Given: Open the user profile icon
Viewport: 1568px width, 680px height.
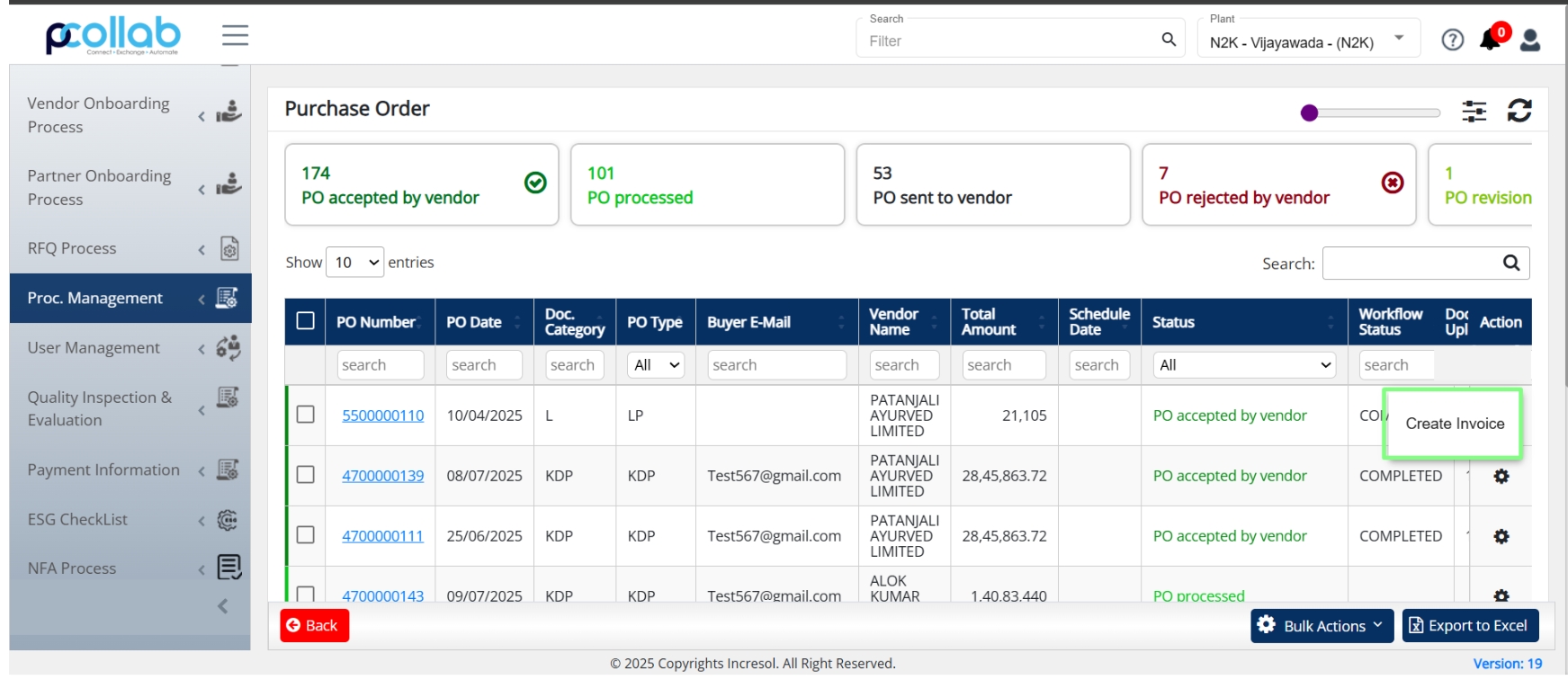Looking at the screenshot, I should click(x=1529, y=40).
